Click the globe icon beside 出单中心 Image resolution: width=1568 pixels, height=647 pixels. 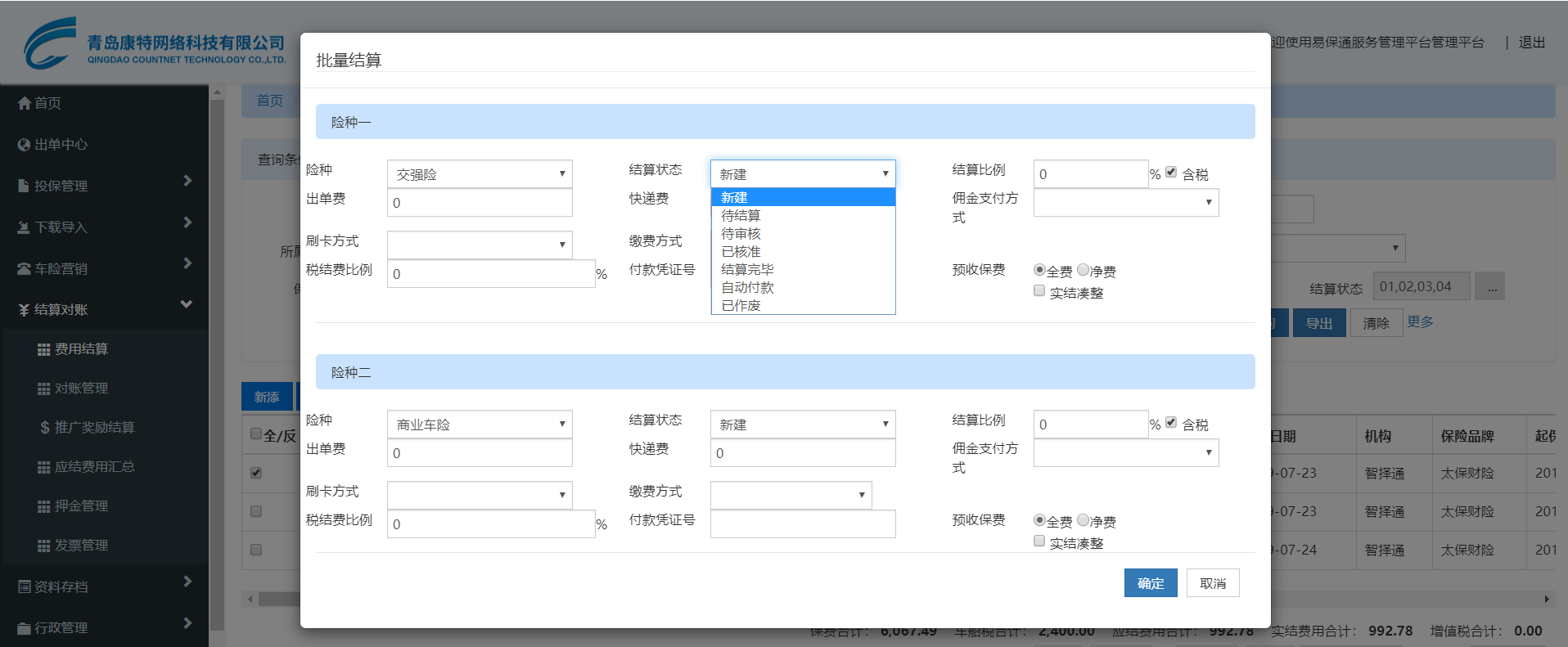click(25, 145)
